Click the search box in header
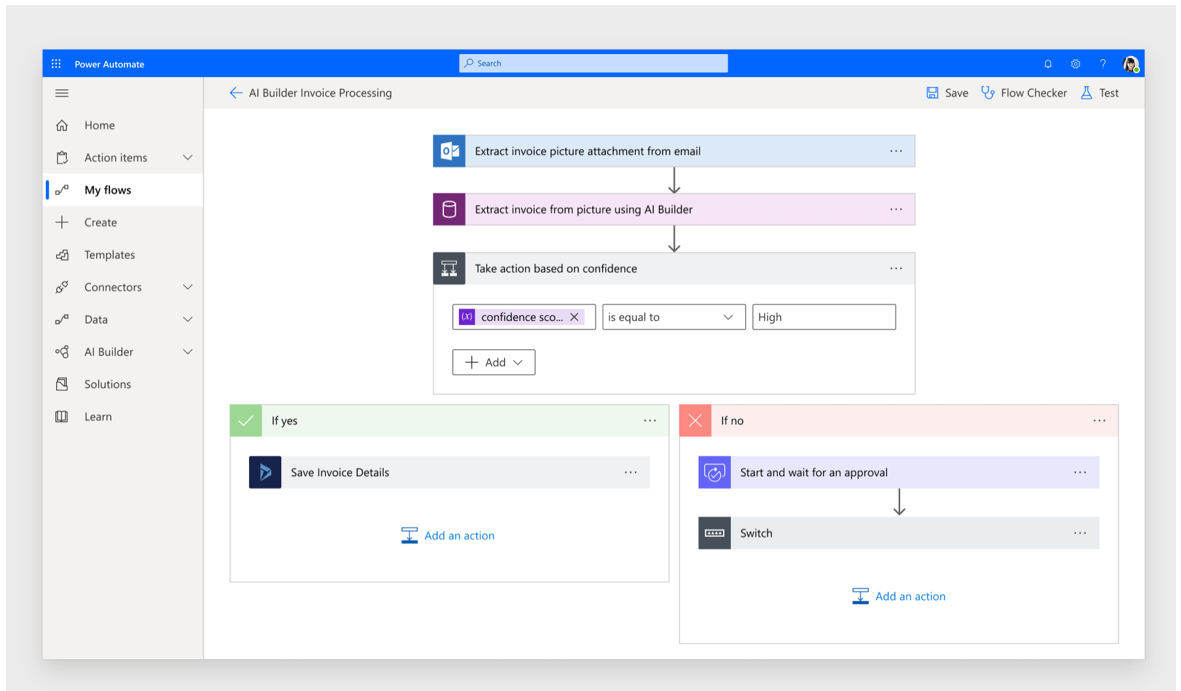The width and height of the screenshot is (1181, 691). (x=594, y=63)
